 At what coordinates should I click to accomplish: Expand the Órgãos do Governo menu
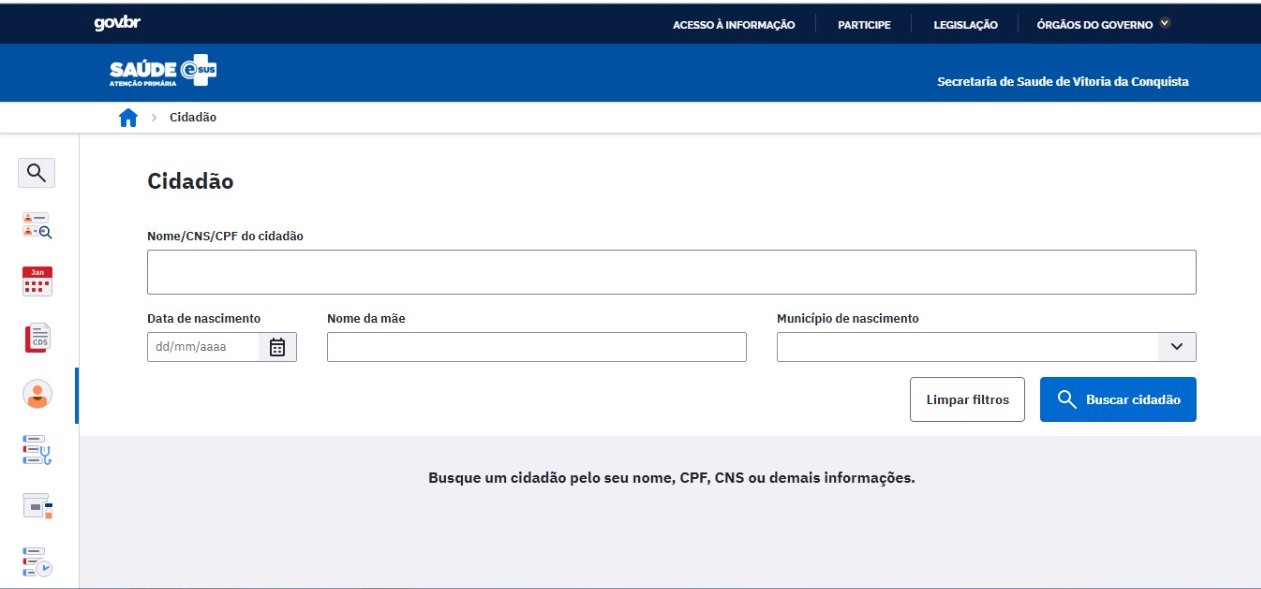point(1104,24)
